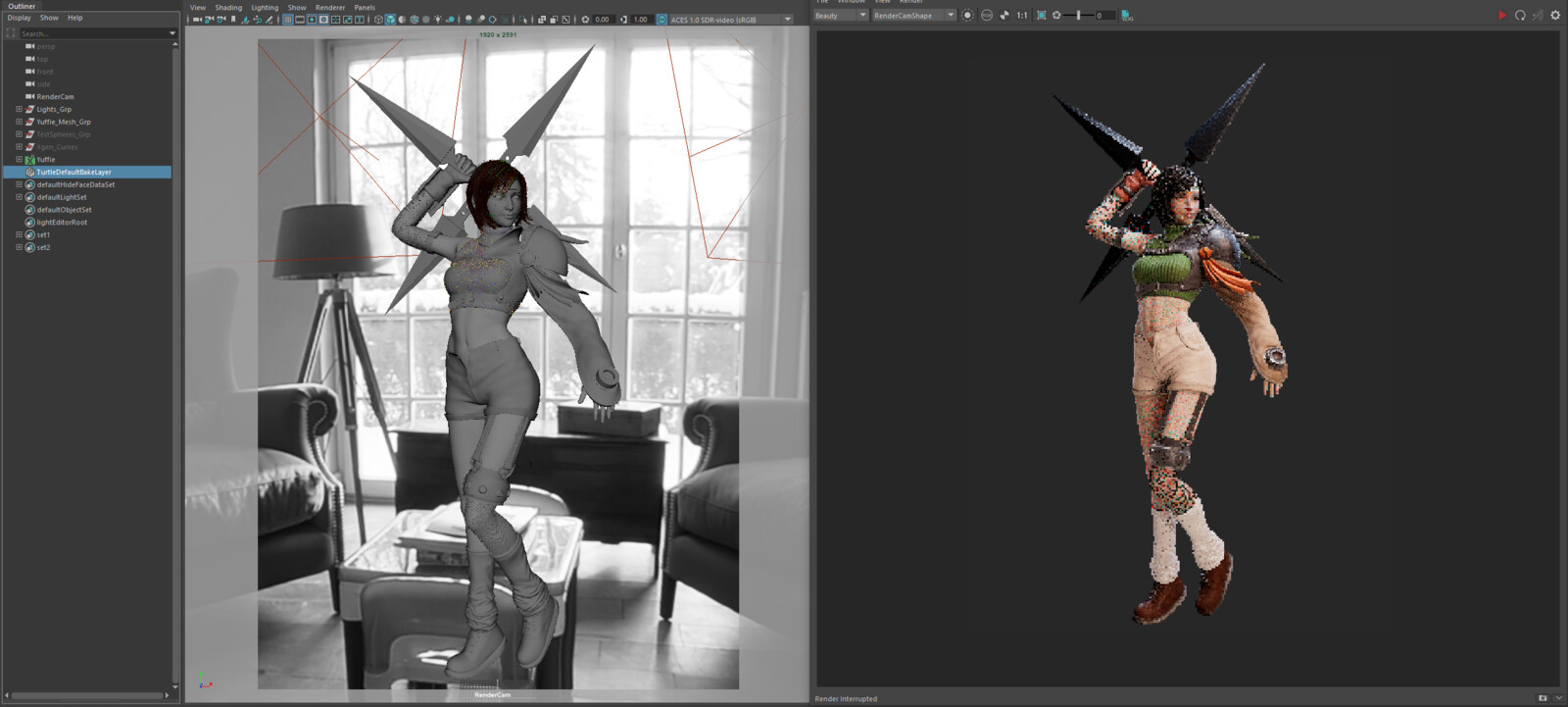This screenshot has width=1568, height=707.
Task: Click the Image Plane icon
Action: [245, 20]
